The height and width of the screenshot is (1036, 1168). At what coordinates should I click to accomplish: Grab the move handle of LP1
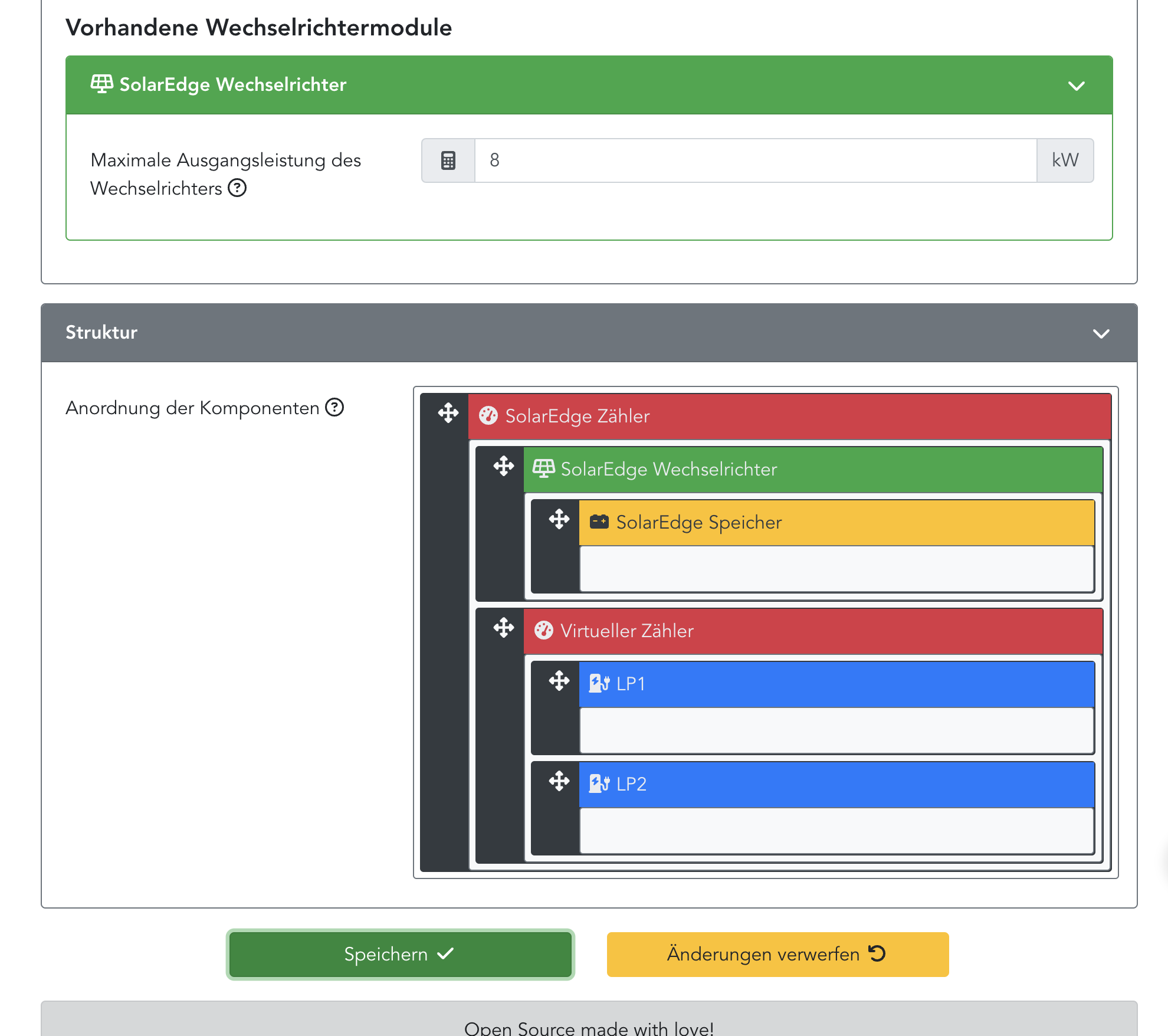point(559,681)
